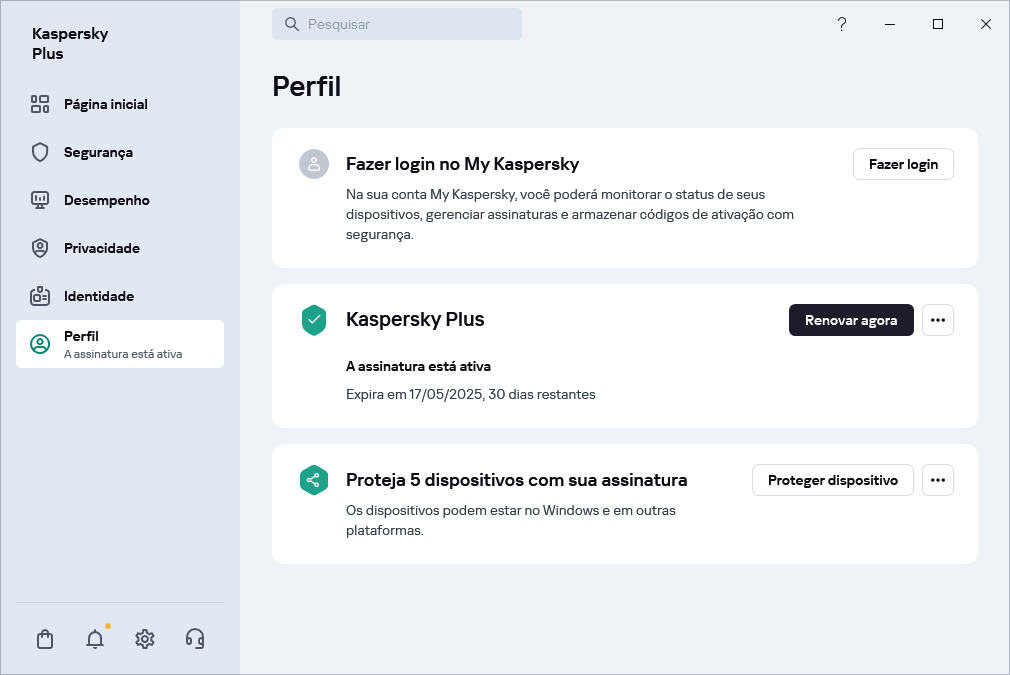The image size is (1010, 675).
Task: Open the Kaspersky store bag icon
Action: 44,638
